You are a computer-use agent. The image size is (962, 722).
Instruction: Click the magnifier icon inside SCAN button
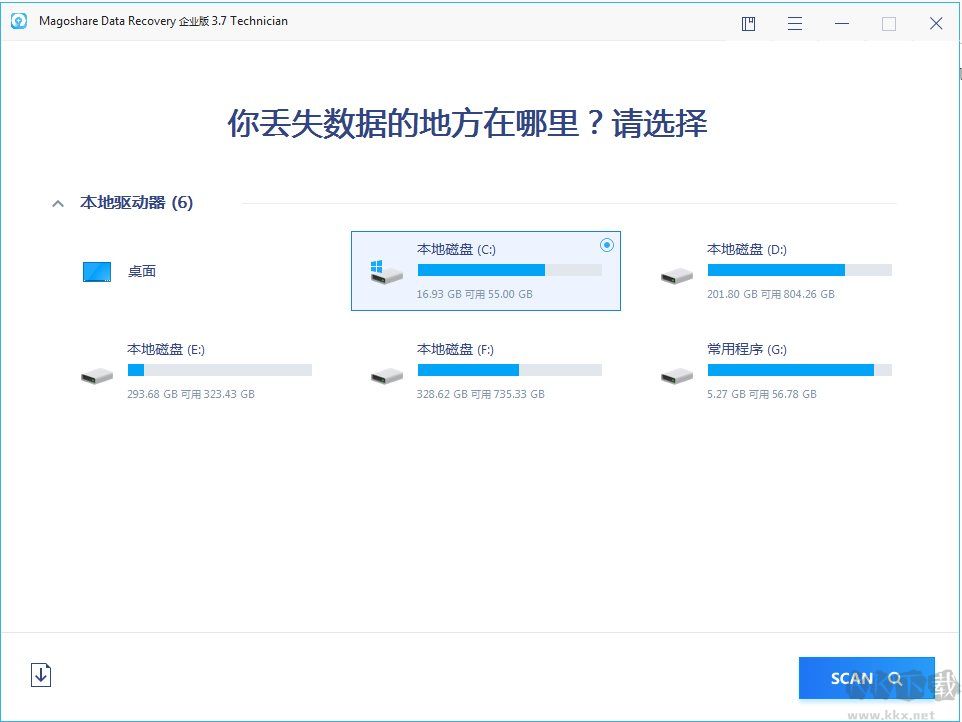click(x=895, y=678)
